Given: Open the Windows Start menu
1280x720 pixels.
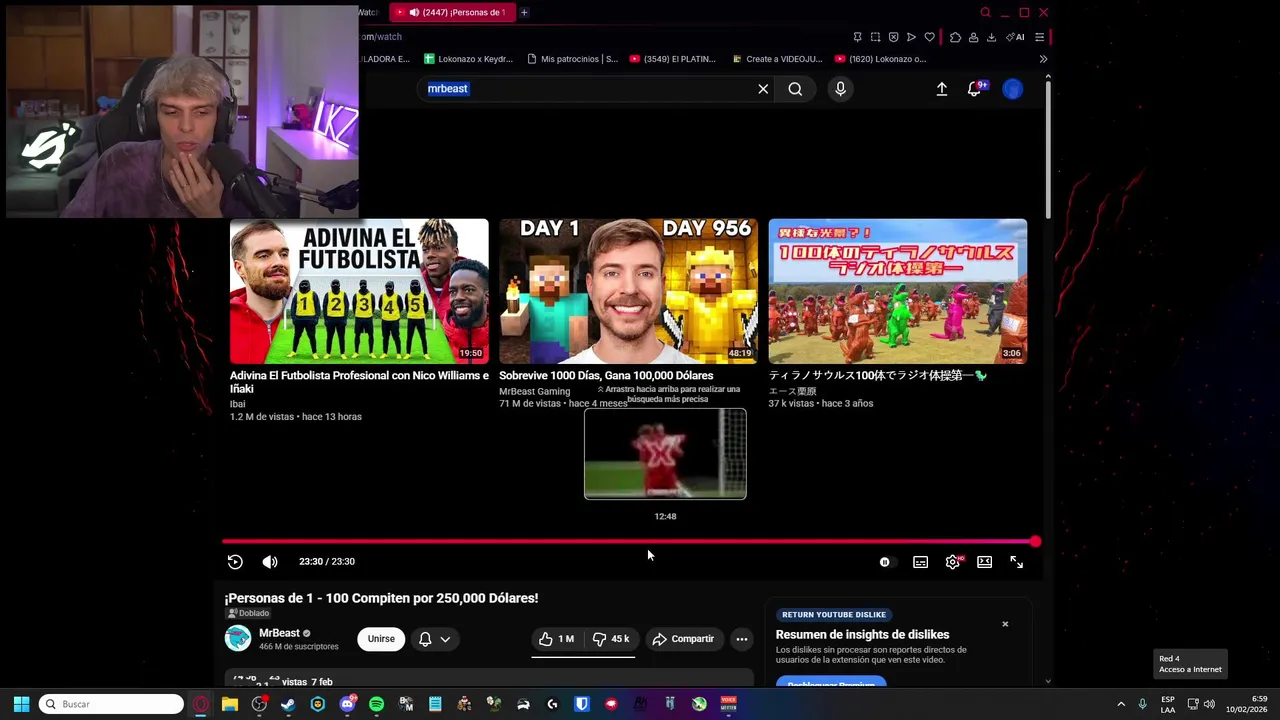Looking at the screenshot, I should pos(21,704).
